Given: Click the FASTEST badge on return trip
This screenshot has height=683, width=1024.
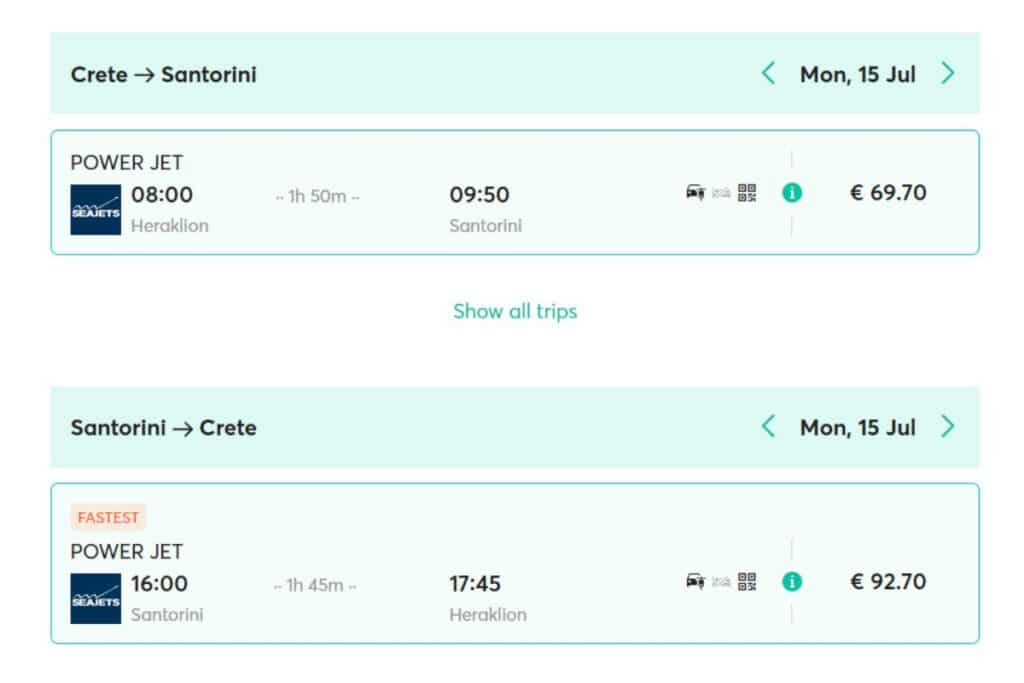Looking at the screenshot, I should (108, 517).
